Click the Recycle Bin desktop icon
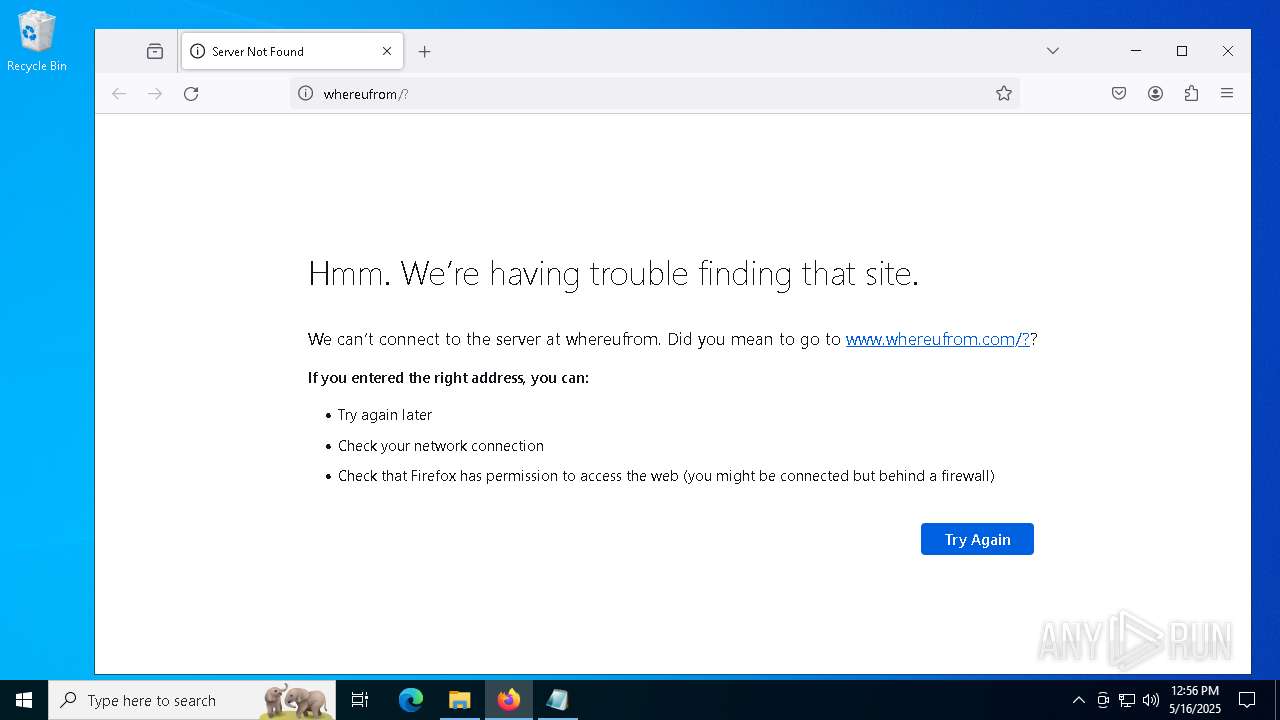Viewport: 1280px width, 720px height. coord(37,41)
